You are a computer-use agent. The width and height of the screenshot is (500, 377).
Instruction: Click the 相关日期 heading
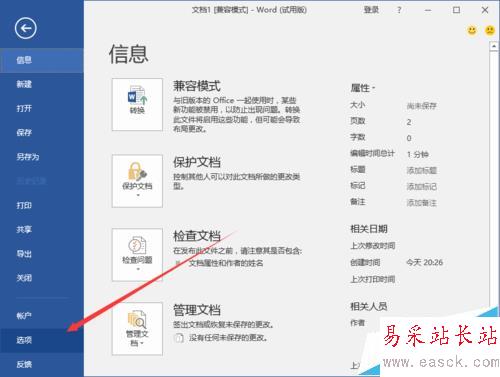tap(369, 229)
